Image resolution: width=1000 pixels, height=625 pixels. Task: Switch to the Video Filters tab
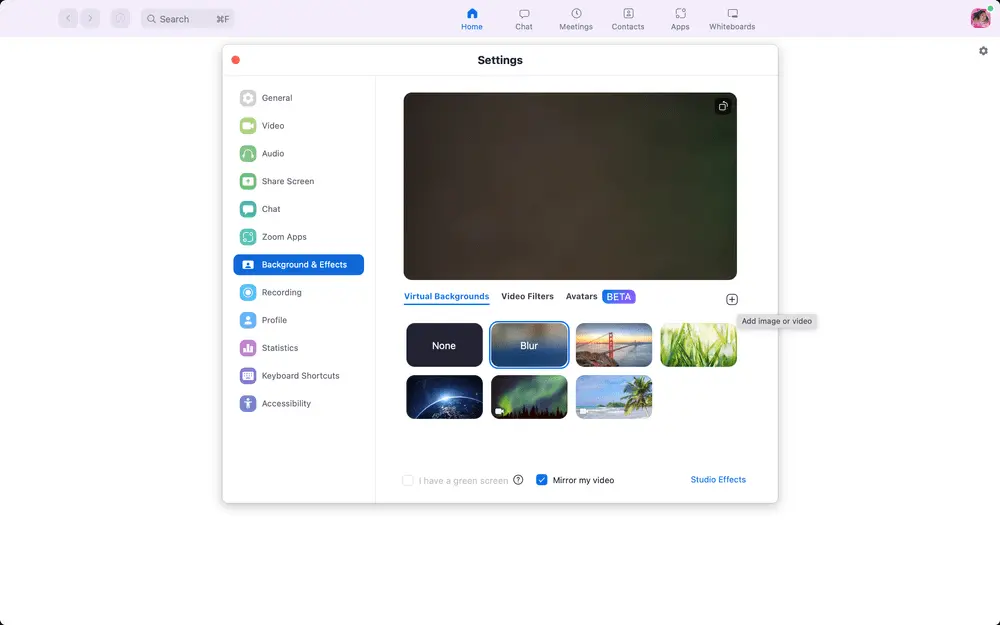point(527,296)
